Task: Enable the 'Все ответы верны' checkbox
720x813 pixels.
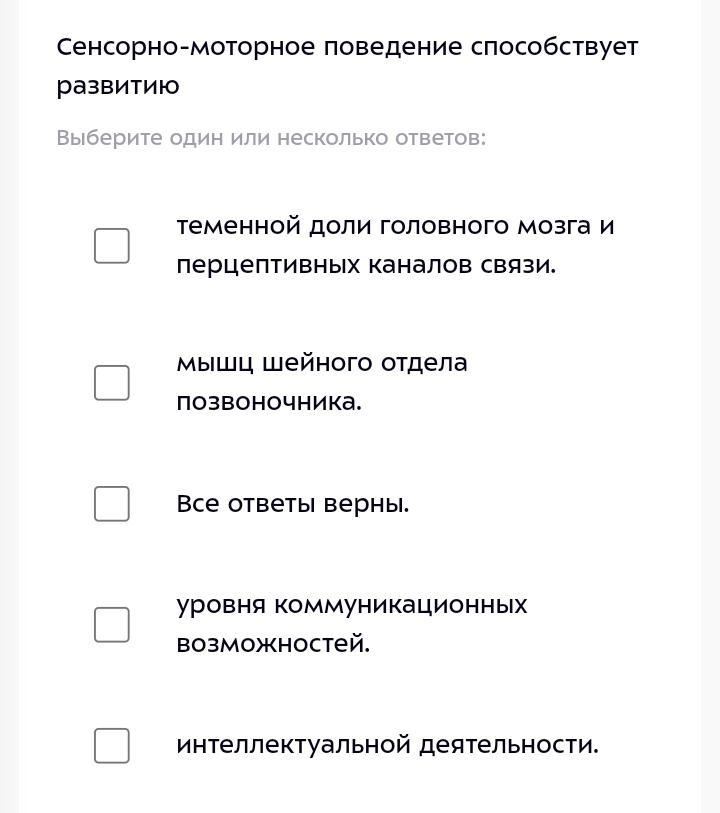Action: pyautogui.click(x=112, y=504)
